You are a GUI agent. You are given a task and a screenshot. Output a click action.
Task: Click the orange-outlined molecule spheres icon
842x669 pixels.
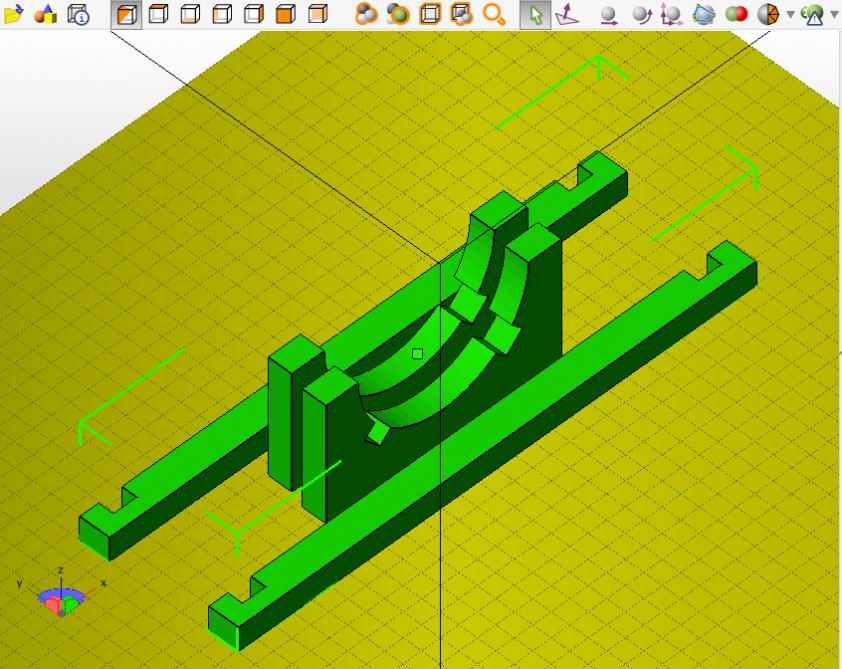[x=366, y=14]
